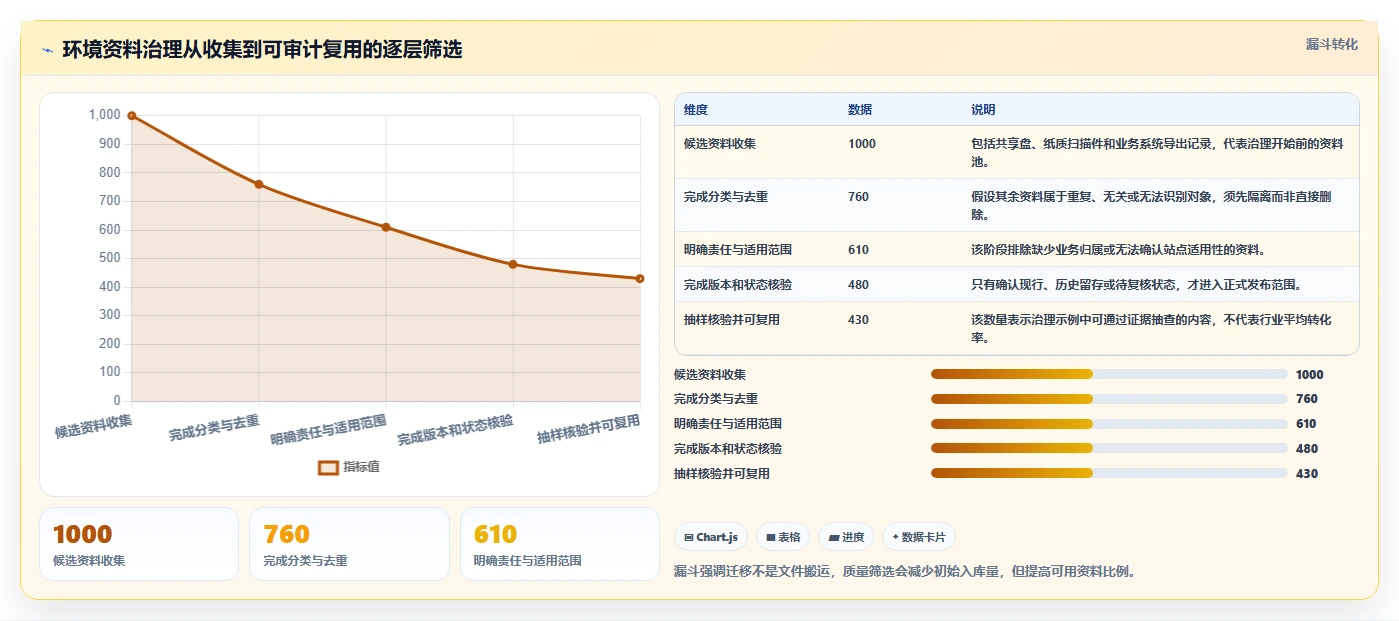Select the 数据卡片 tag

click(919, 537)
